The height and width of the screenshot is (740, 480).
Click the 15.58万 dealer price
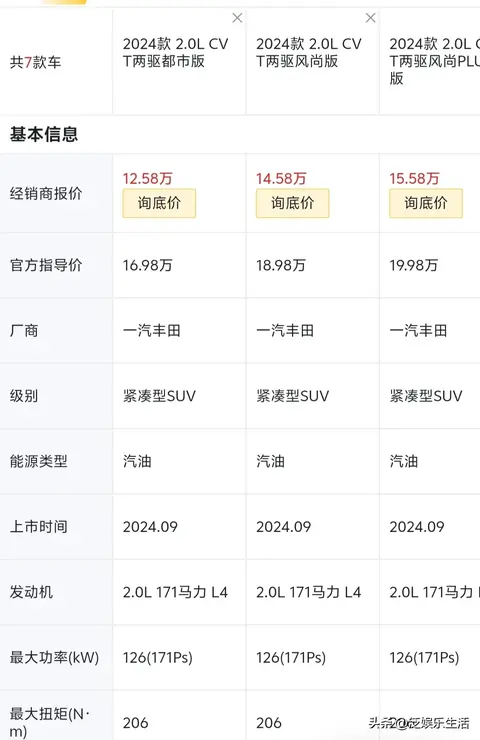(414, 178)
